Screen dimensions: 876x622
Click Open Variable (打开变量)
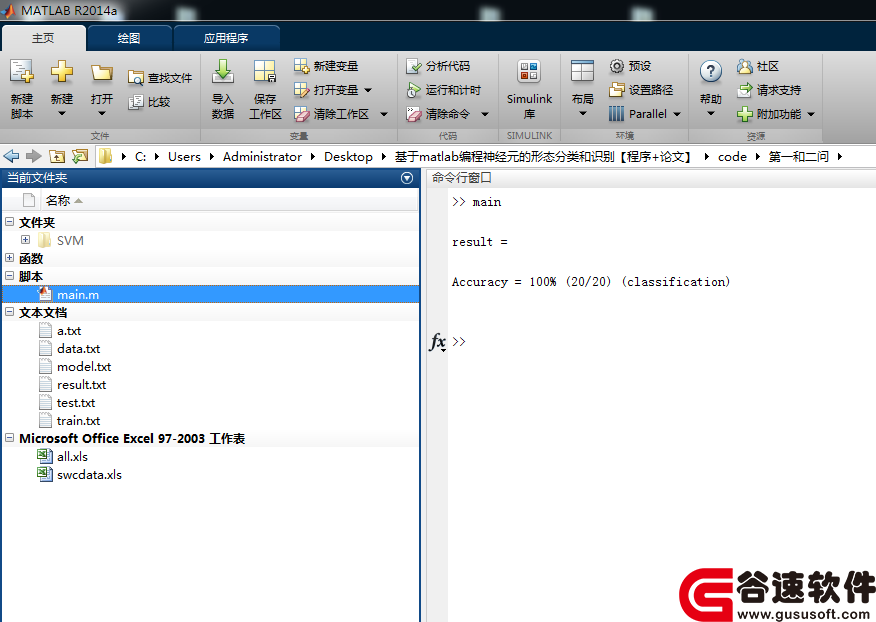(326, 90)
